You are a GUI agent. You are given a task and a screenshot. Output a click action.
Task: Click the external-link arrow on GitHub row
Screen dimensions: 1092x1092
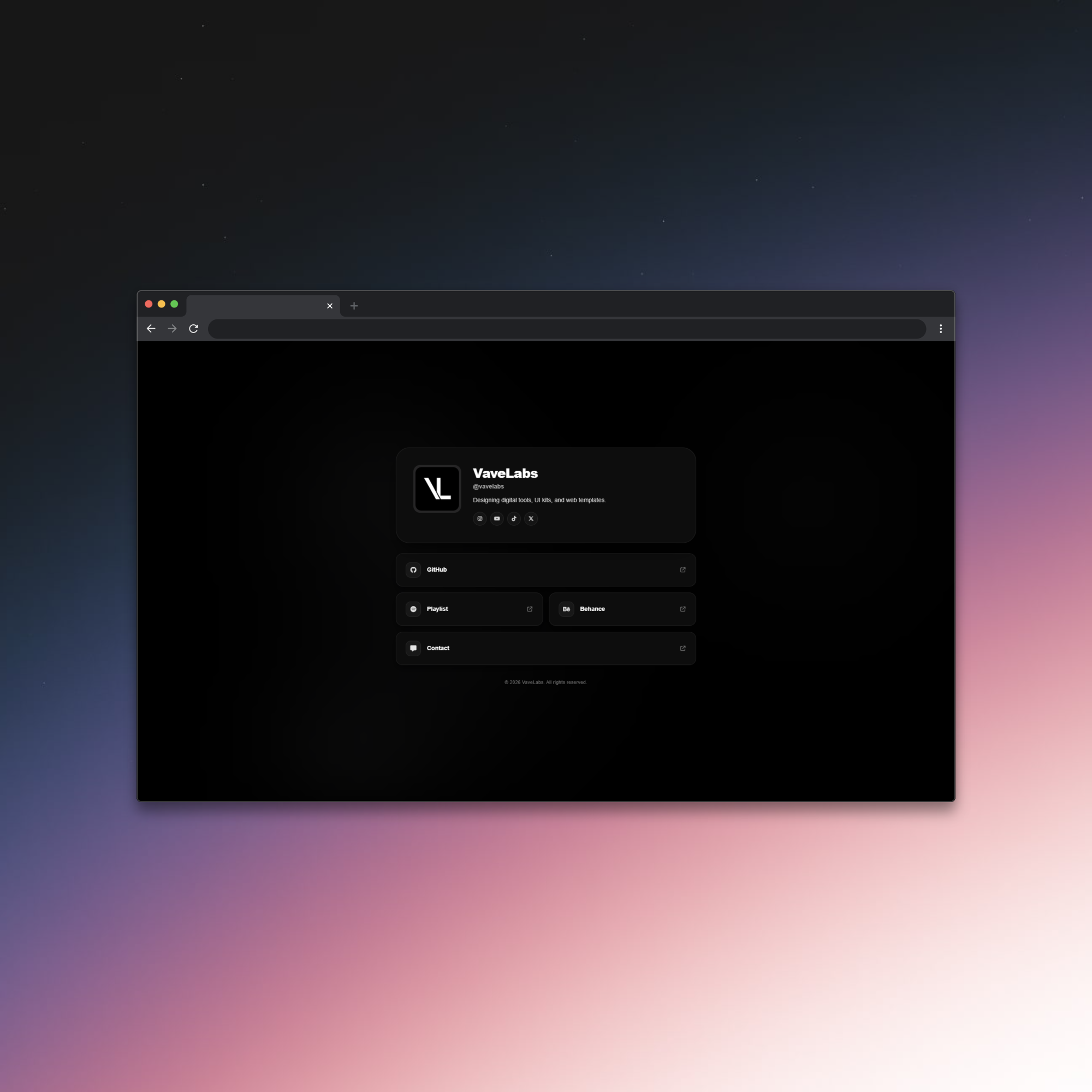[x=683, y=569]
